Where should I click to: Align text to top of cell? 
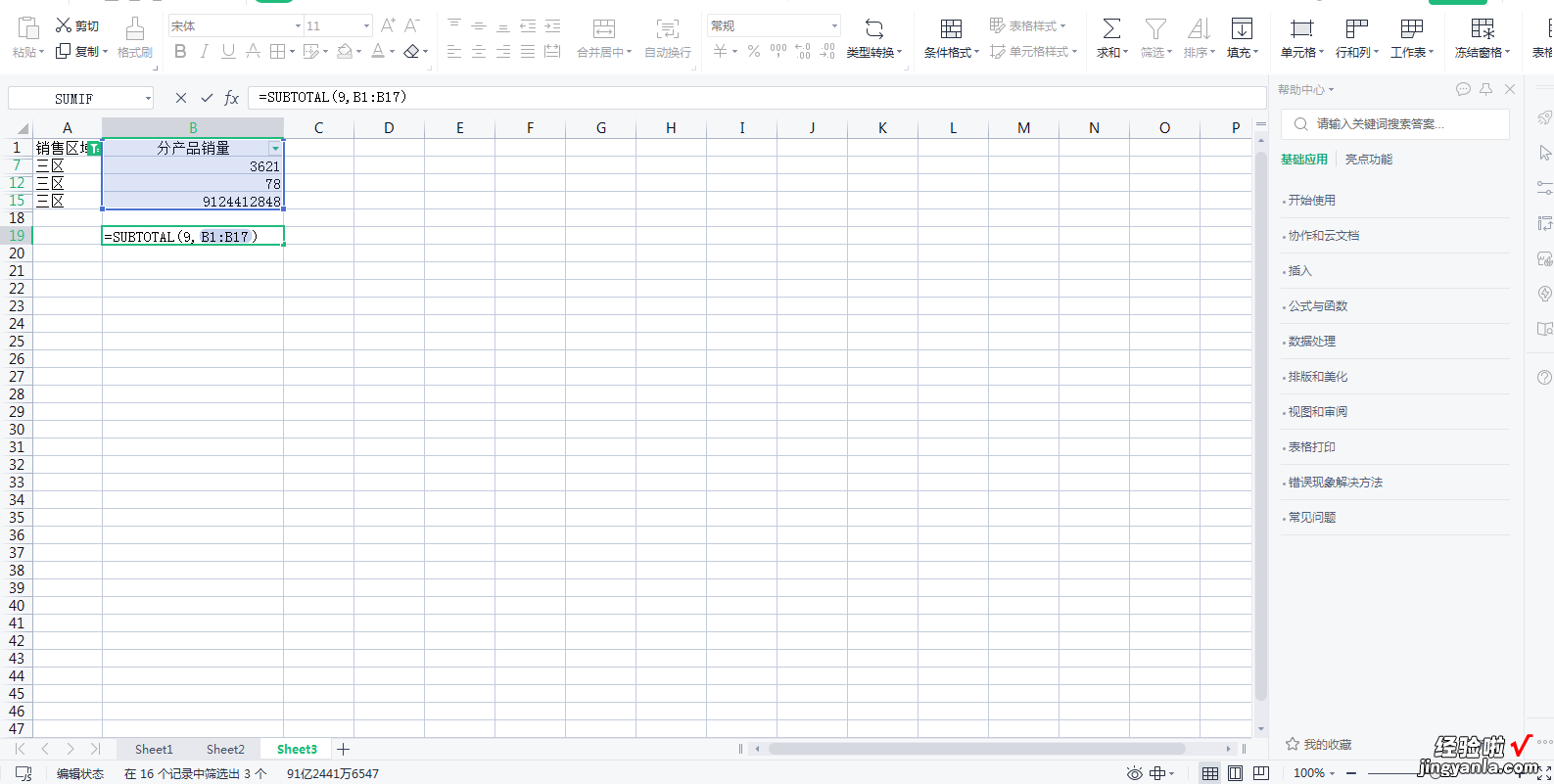click(x=454, y=25)
